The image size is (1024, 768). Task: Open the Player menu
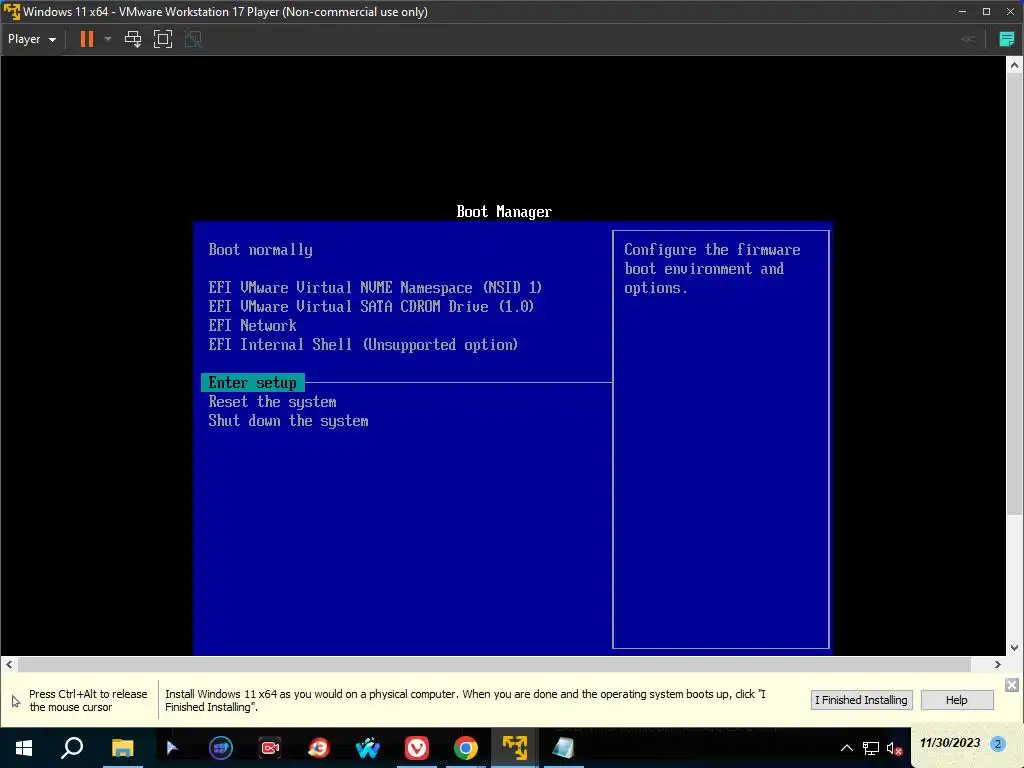point(31,39)
